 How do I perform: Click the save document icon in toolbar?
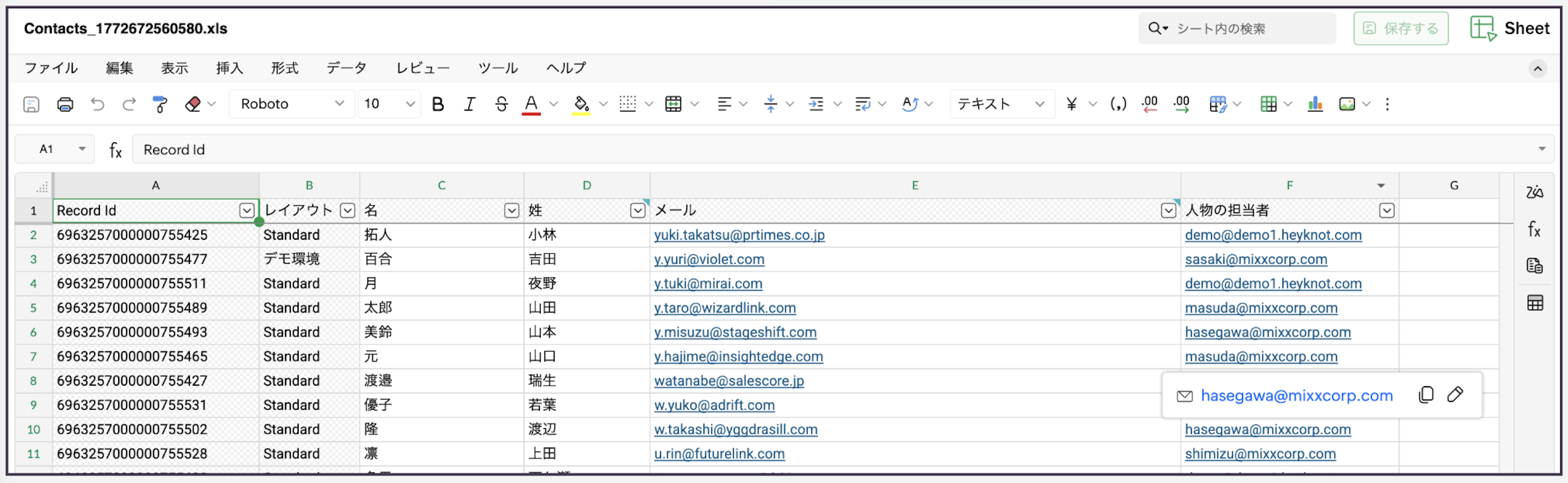click(31, 104)
